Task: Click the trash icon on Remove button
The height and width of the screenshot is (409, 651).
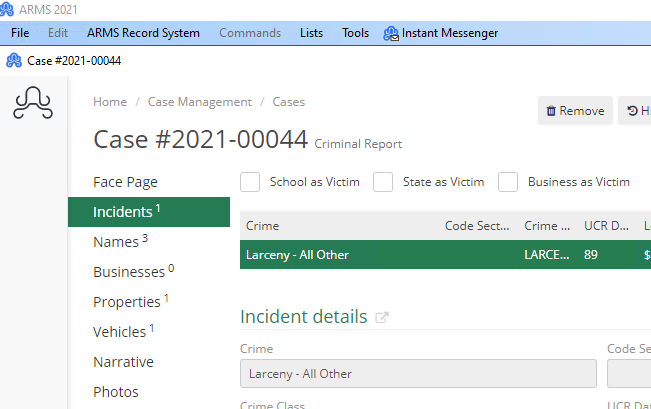Action: [x=551, y=111]
